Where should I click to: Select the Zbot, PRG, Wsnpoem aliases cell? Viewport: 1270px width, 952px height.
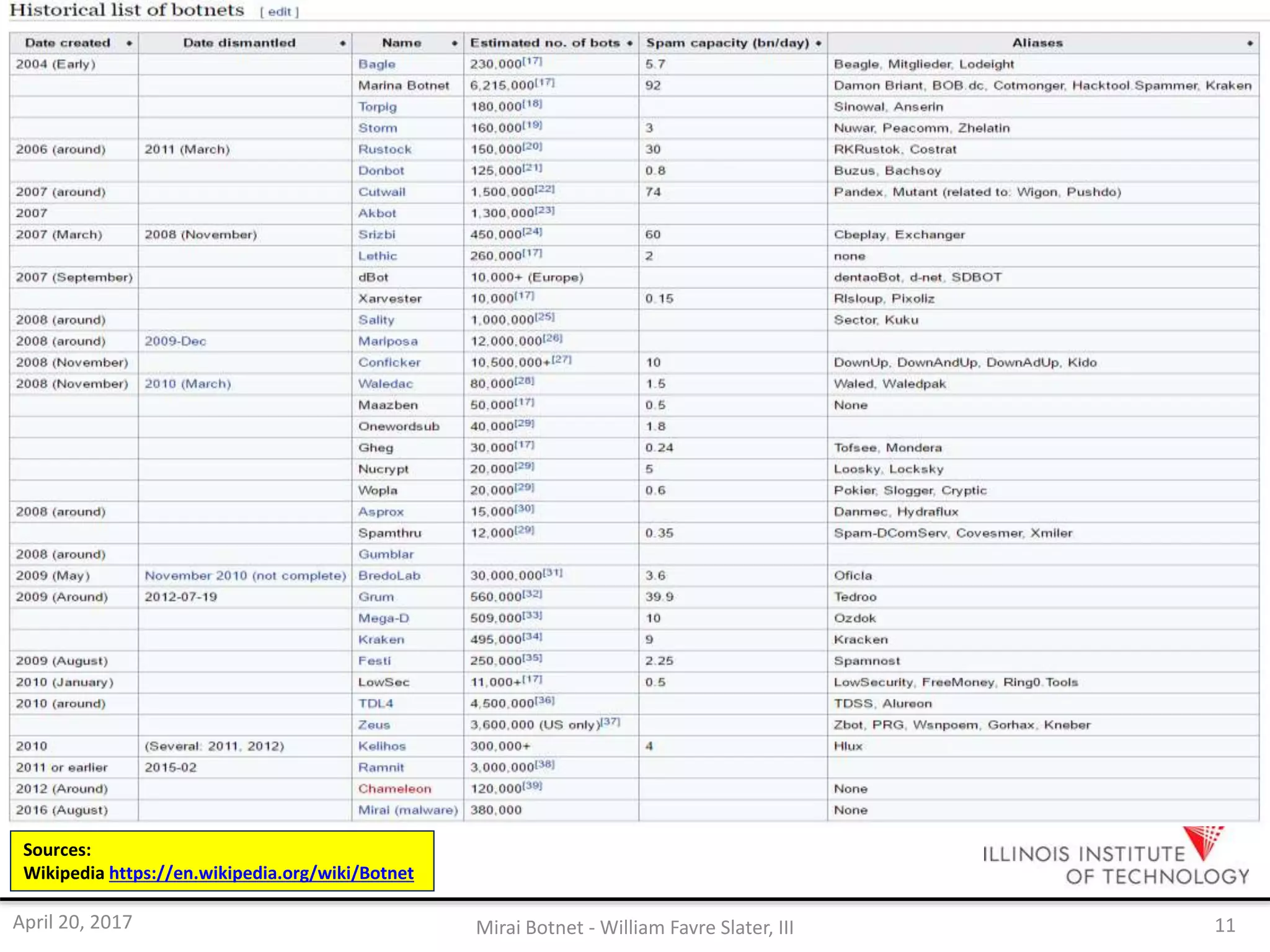click(x=1043, y=725)
